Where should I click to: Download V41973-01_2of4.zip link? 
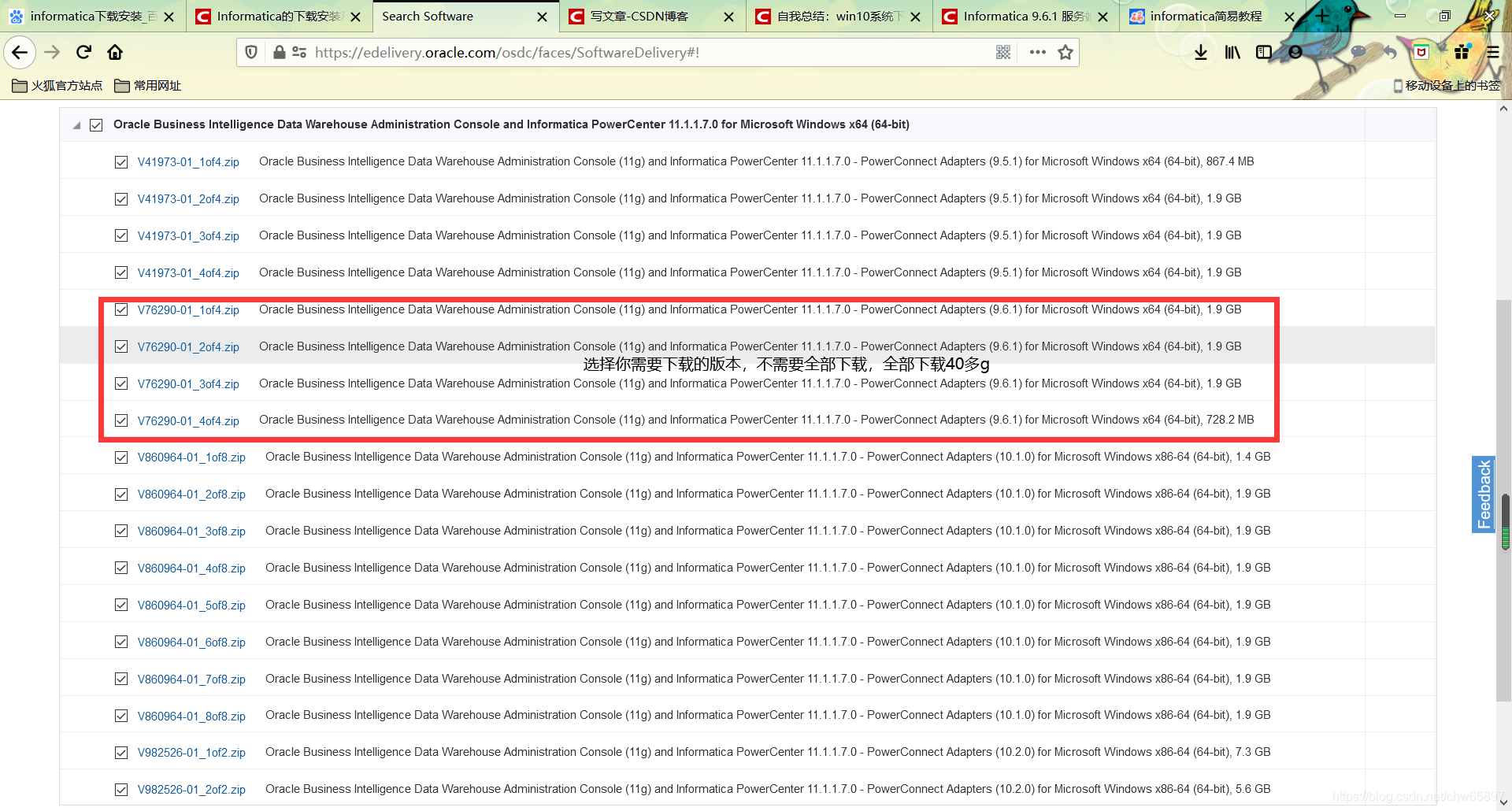click(188, 199)
